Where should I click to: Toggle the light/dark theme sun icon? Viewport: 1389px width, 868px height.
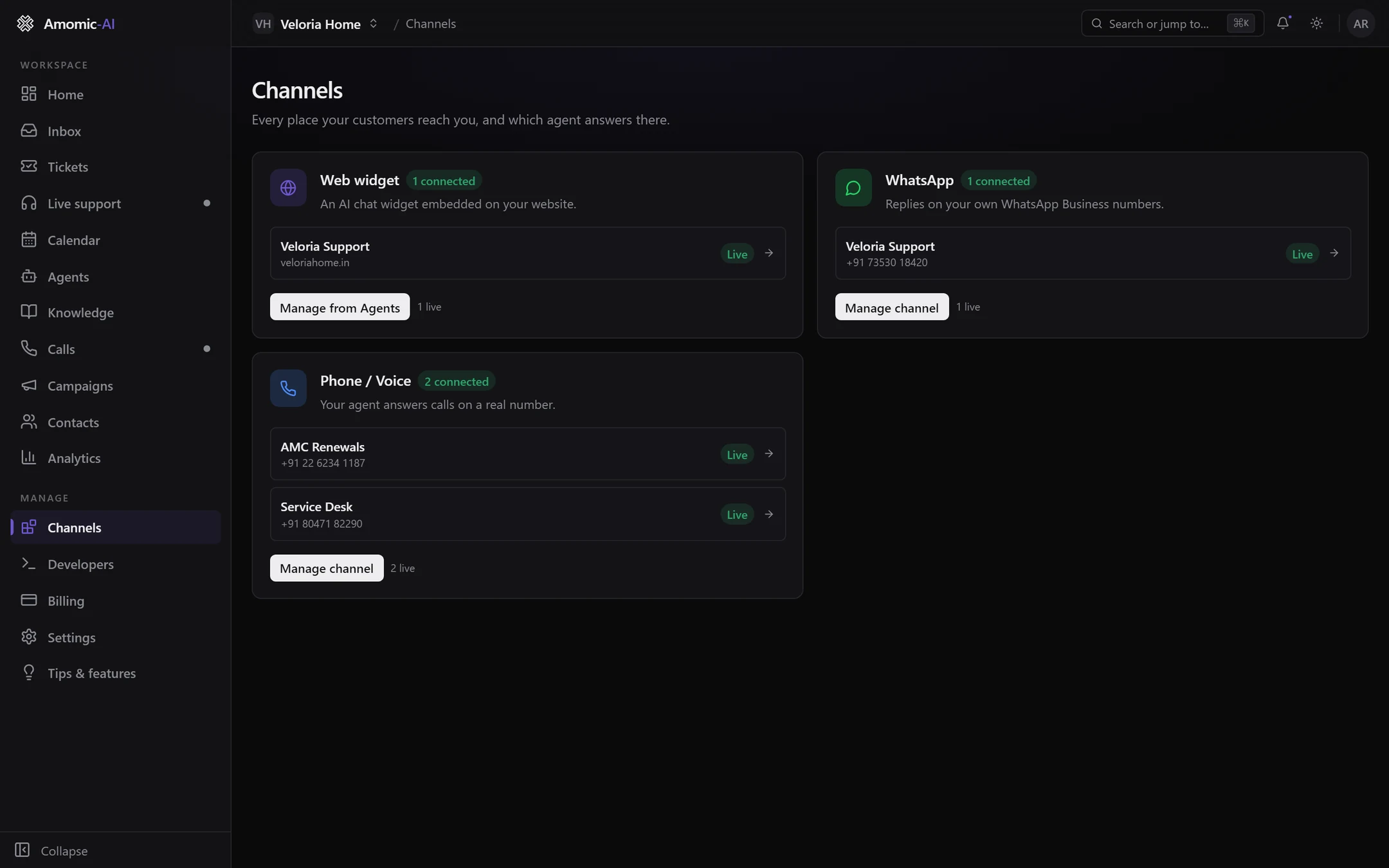[x=1316, y=23]
